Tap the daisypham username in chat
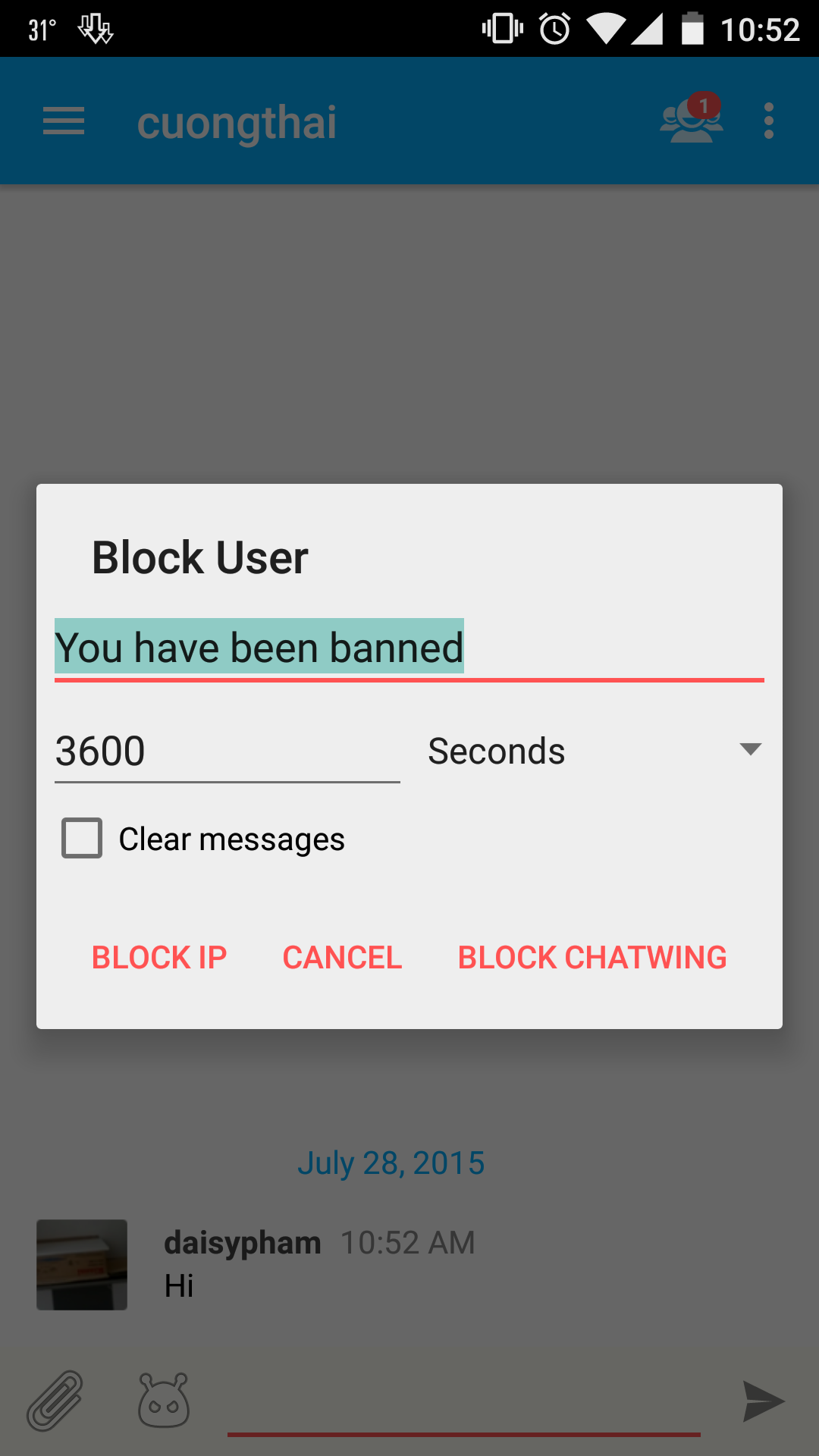 tap(243, 1243)
